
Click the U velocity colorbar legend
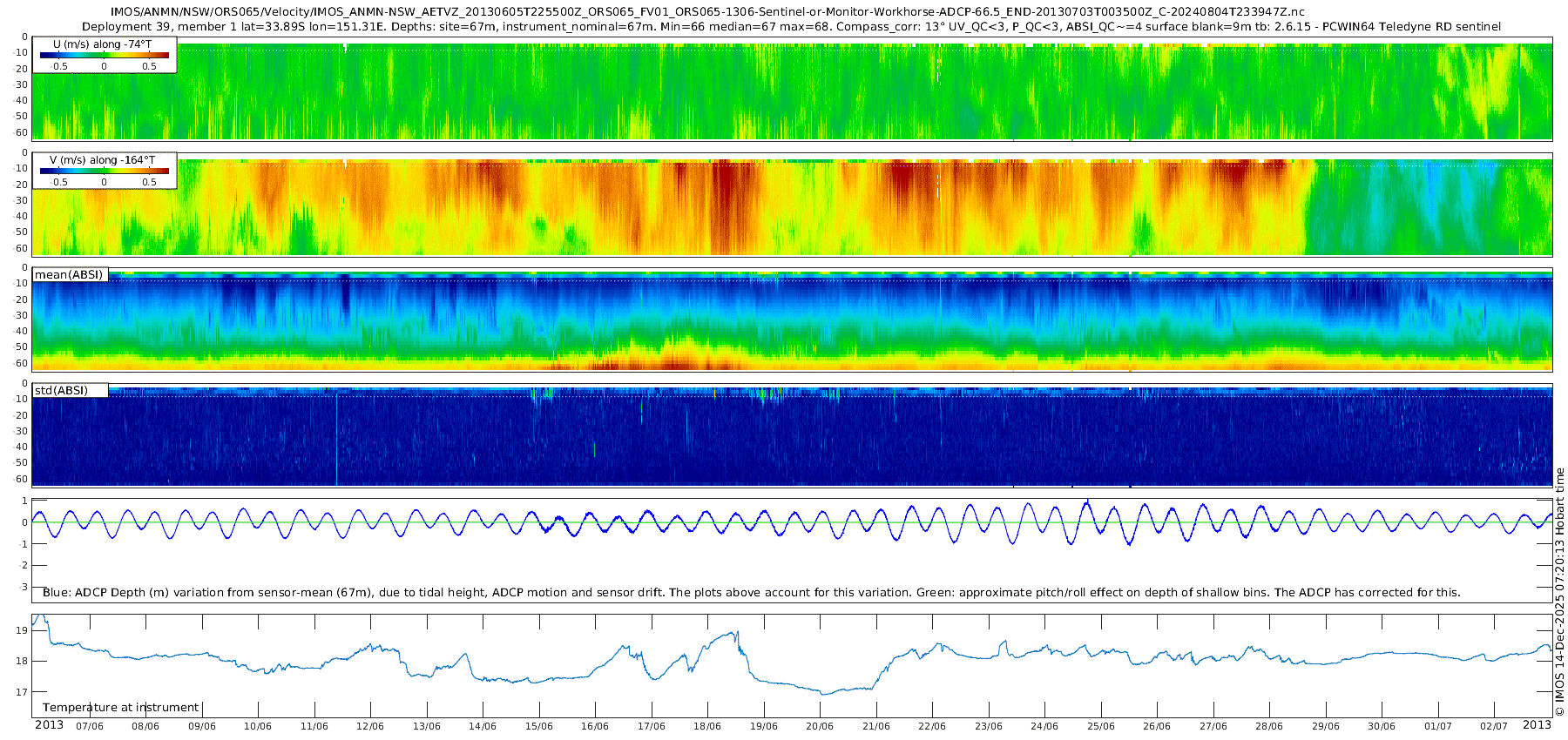click(104, 55)
